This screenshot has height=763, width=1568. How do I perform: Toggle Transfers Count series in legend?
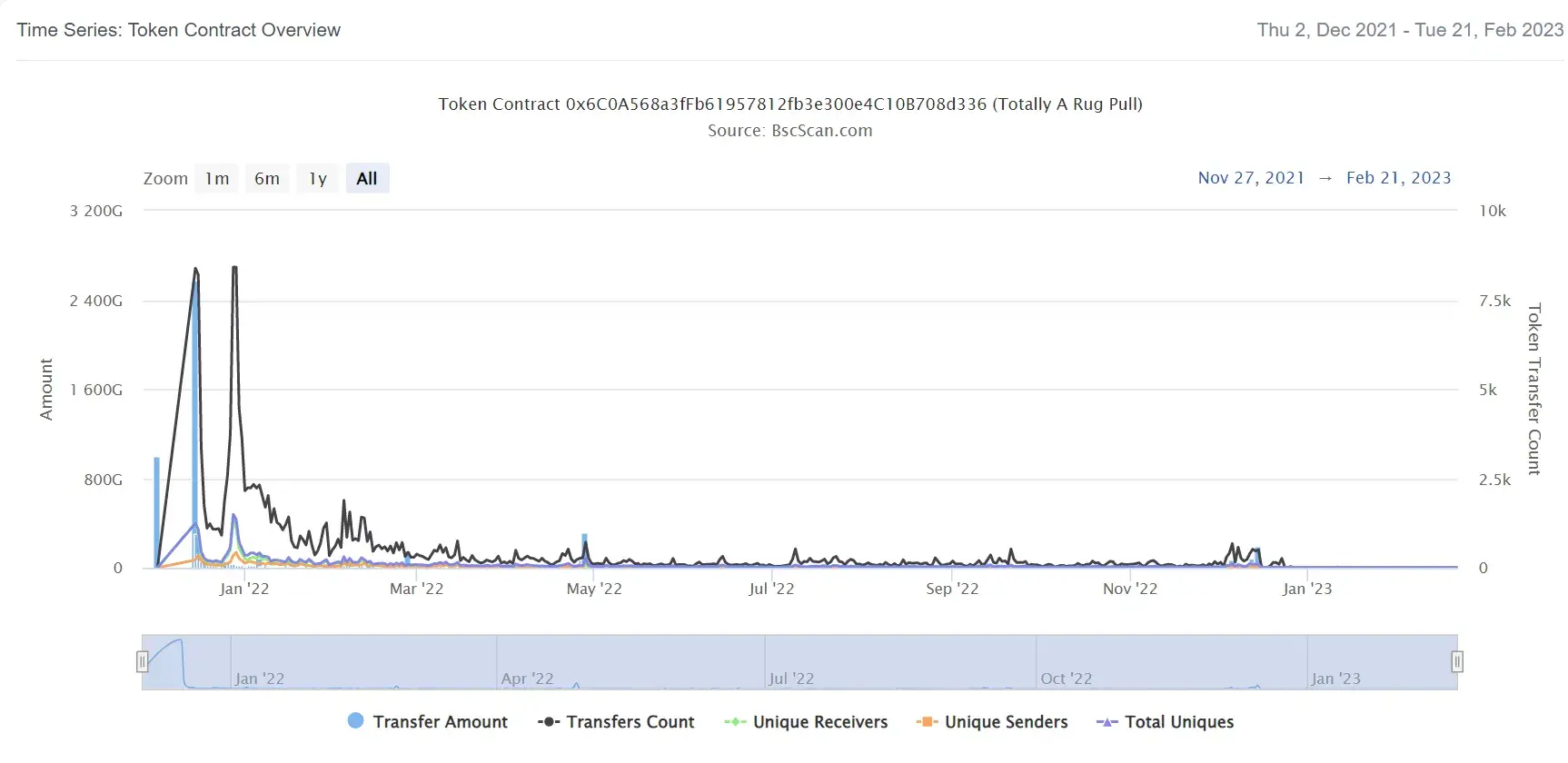tap(616, 721)
